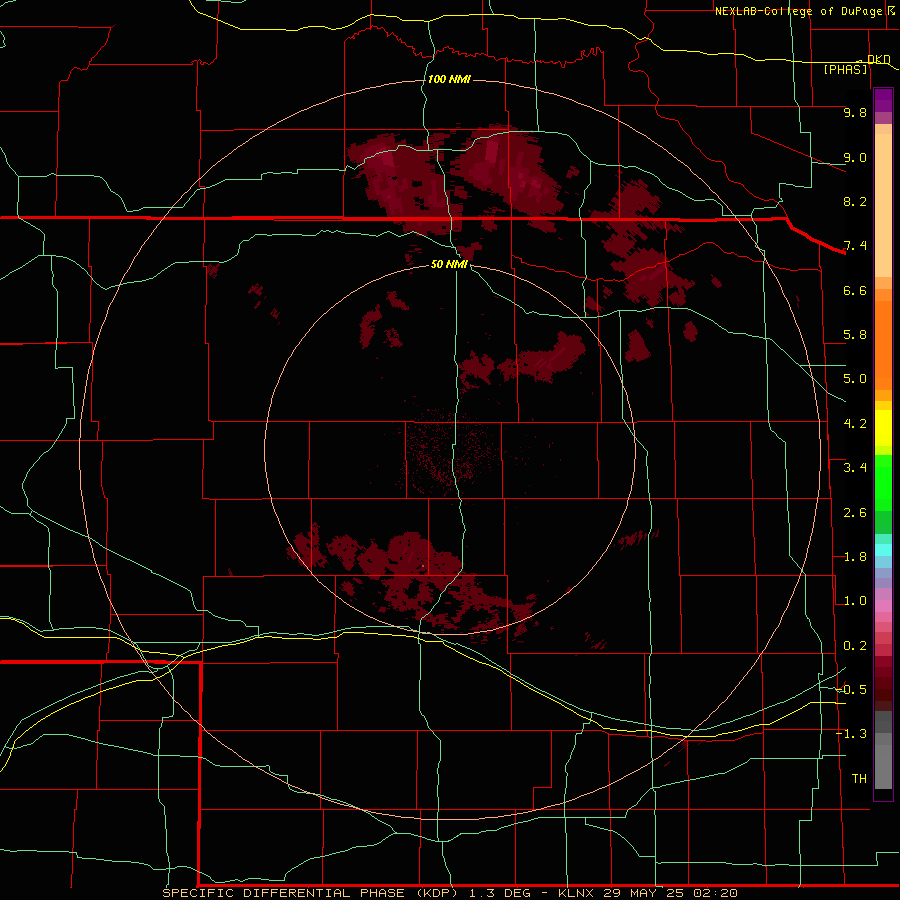Viewport: 900px width, 900px height.
Task: Click the cyan segment of the color bar
Action: (x=883, y=550)
